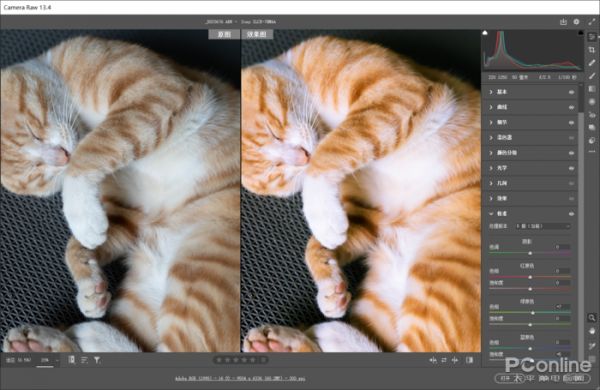
Task: Click the 原图 before-view label
Action: 224,34
